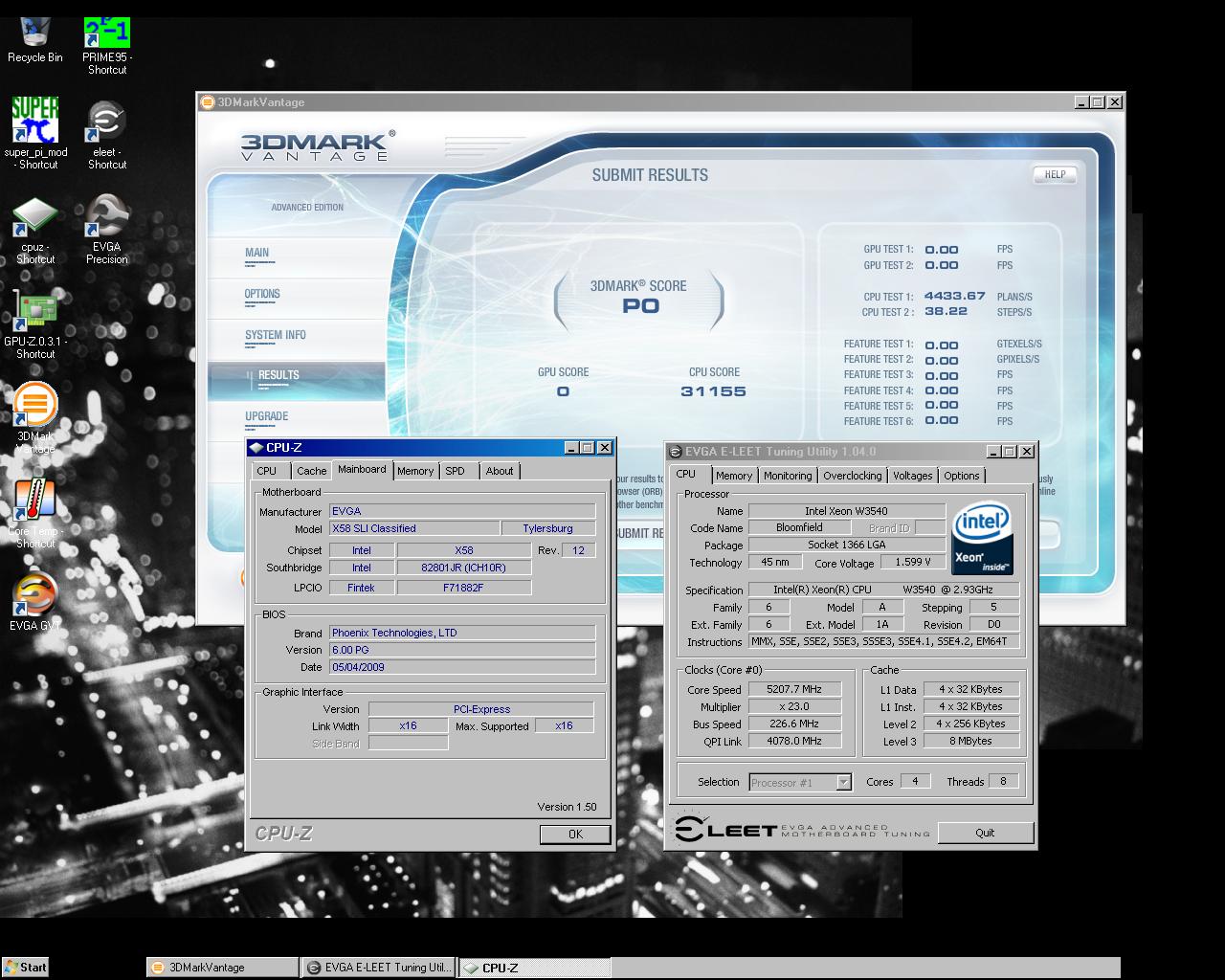Click the Bus Speed 226.6 MHz field
The image size is (1225, 980).
[x=793, y=724]
